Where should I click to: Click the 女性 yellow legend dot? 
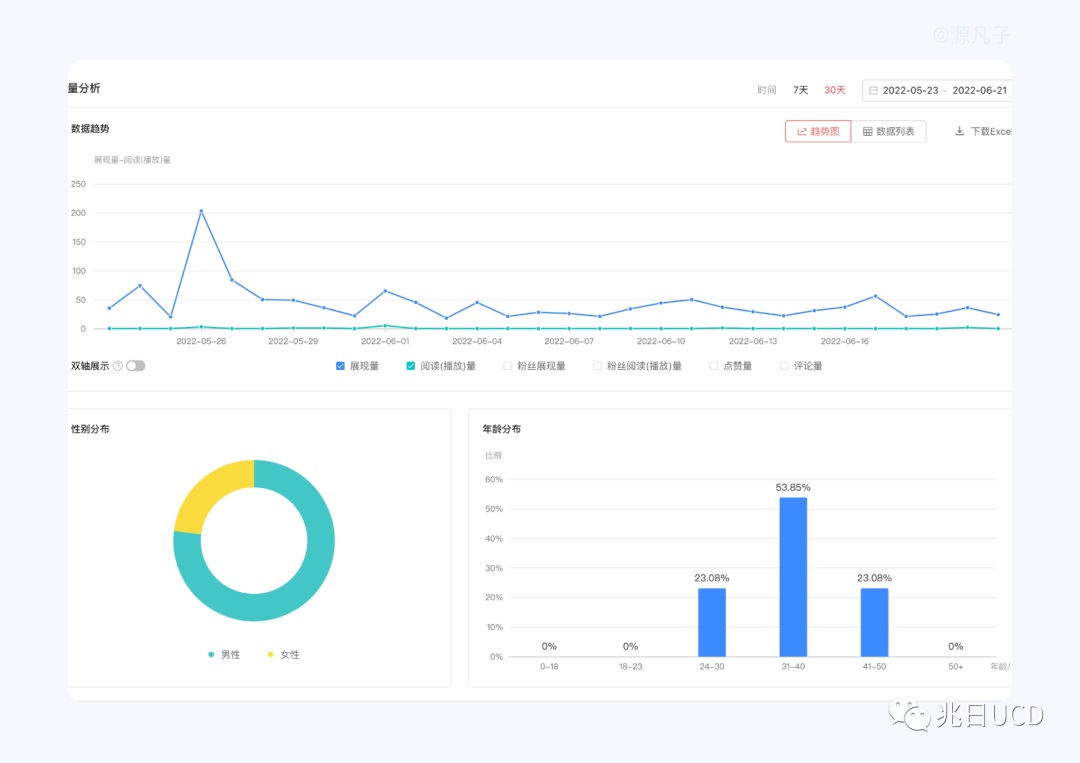[270, 655]
